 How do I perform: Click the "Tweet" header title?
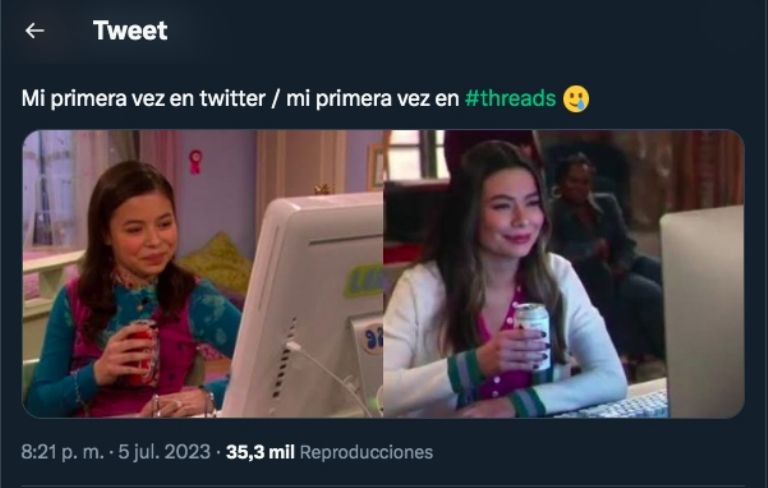130,30
